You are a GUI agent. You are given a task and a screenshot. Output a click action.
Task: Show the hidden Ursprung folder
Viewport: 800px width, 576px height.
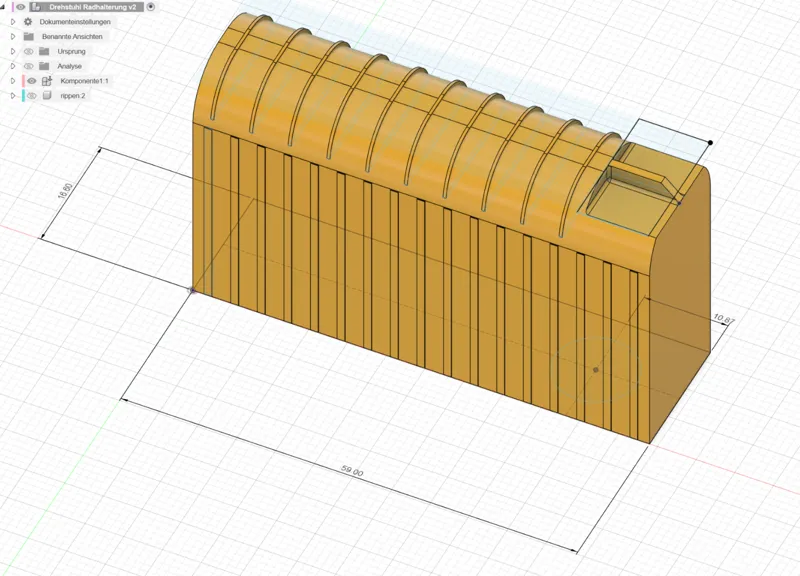pyautogui.click(x=29, y=52)
